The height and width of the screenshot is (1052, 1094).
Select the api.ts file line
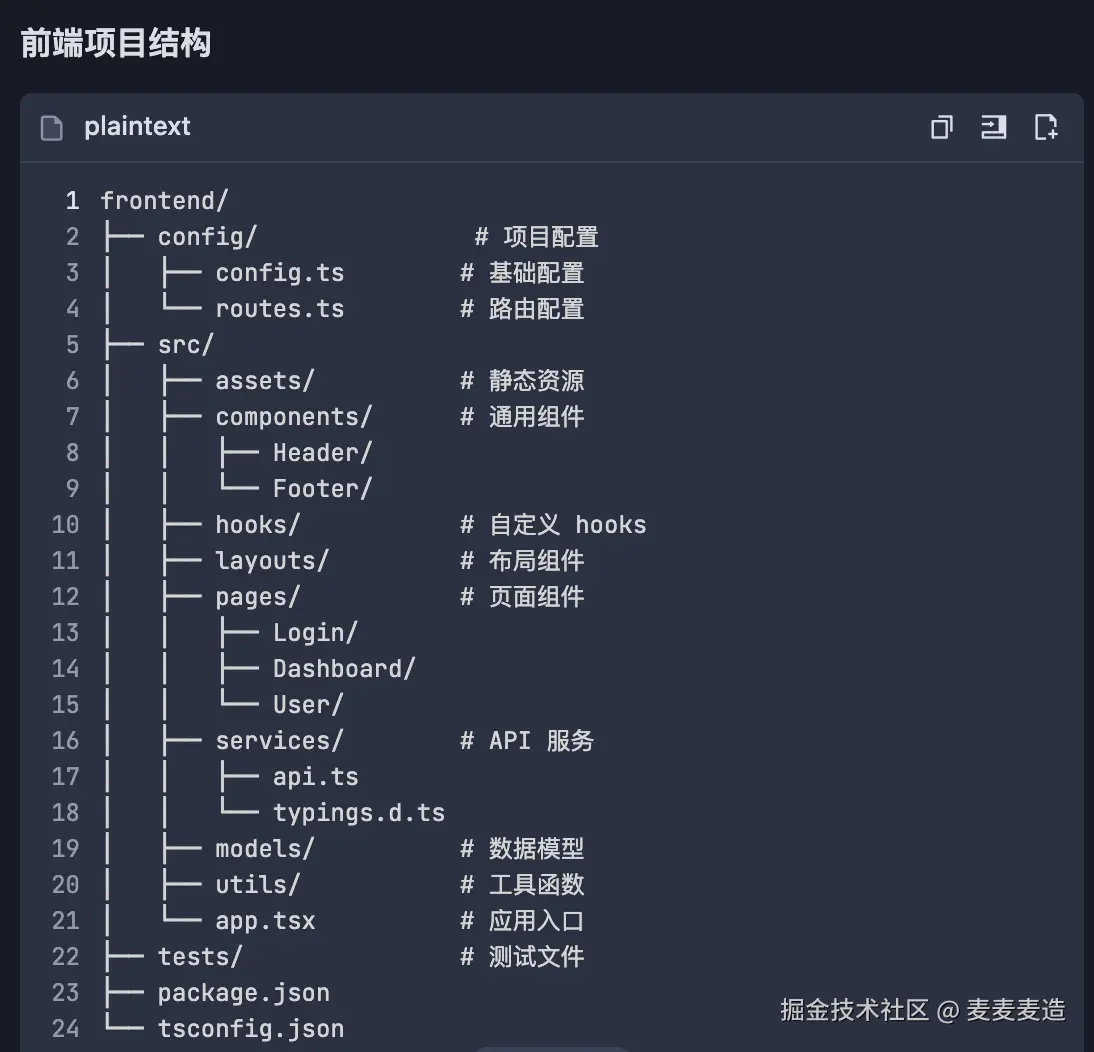(316, 776)
